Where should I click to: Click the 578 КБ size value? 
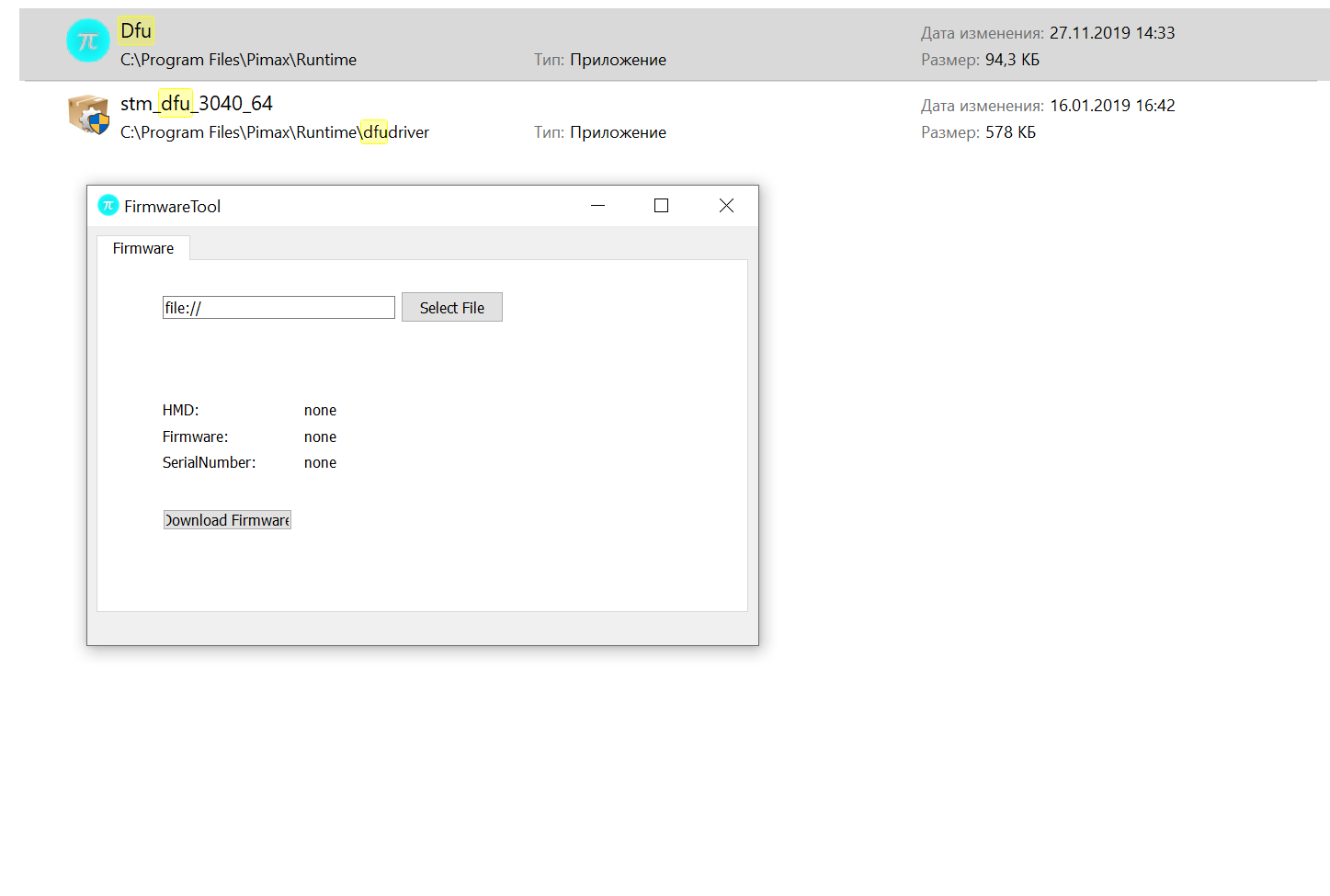click(1010, 132)
